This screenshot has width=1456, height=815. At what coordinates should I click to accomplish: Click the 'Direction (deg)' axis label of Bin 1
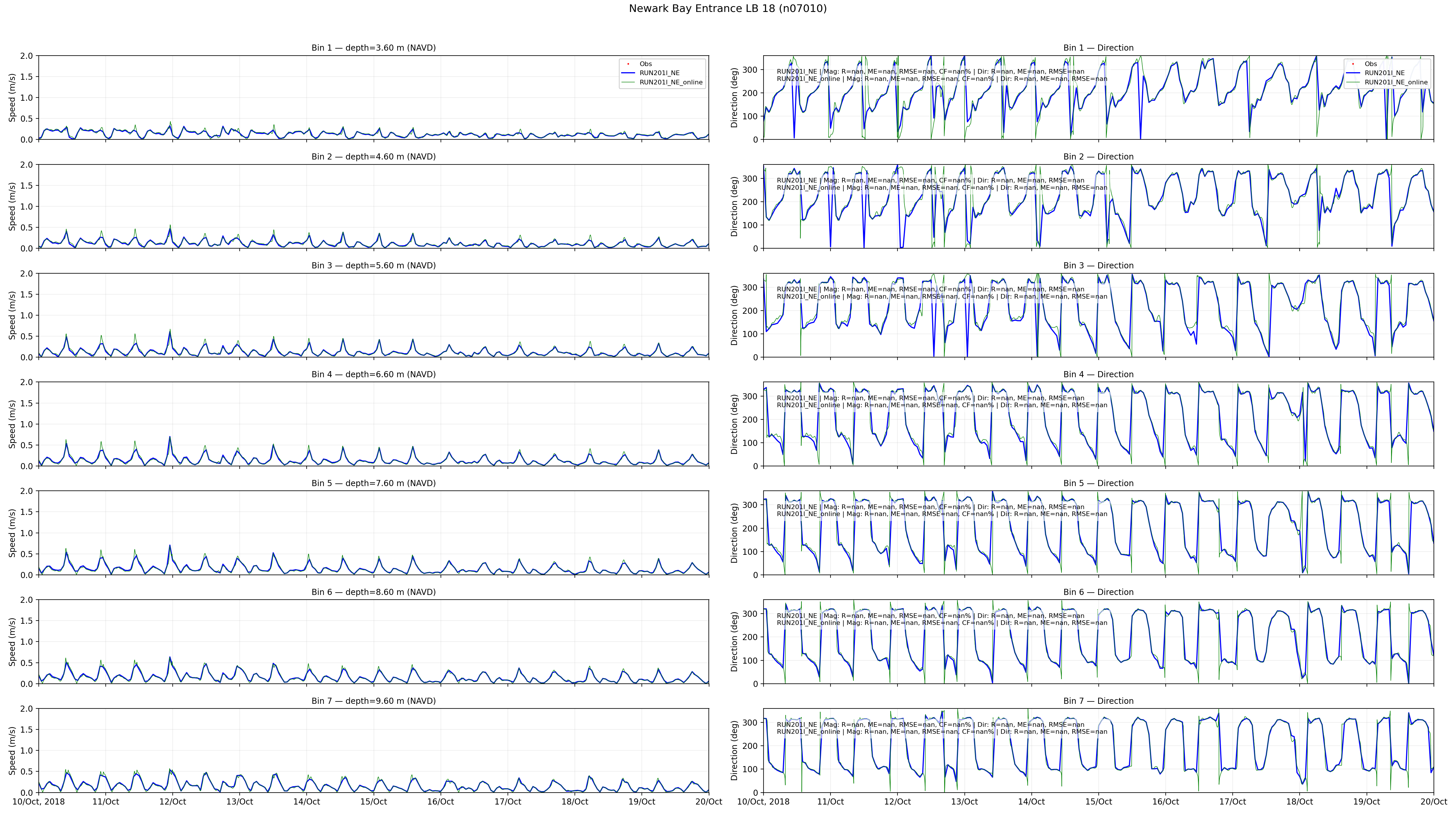[735, 98]
